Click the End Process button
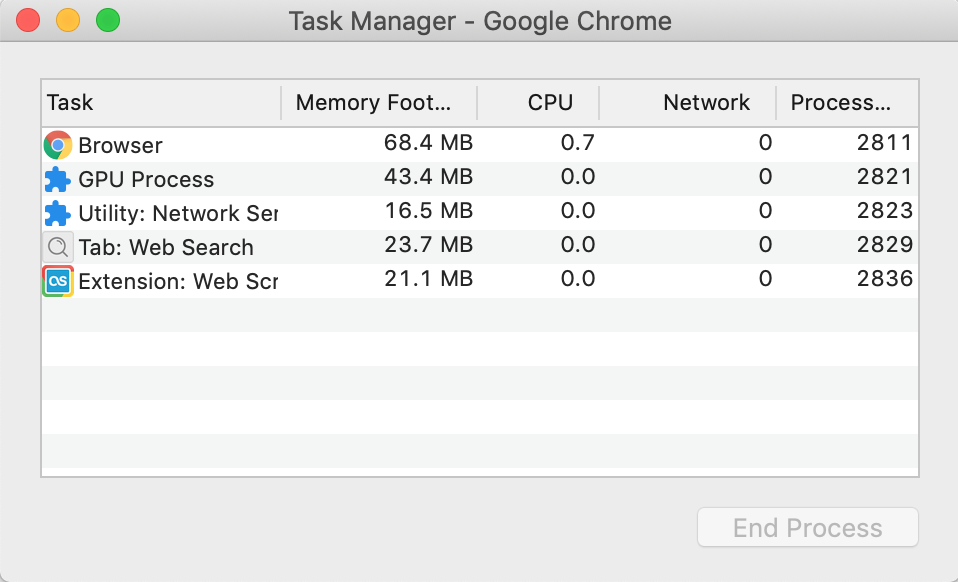This screenshot has width=958, height=582. click(x=808, y=528)
